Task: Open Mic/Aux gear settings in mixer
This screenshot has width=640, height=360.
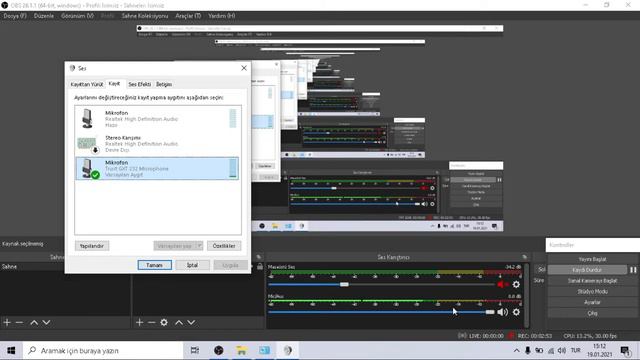Action: coord(516,312)
